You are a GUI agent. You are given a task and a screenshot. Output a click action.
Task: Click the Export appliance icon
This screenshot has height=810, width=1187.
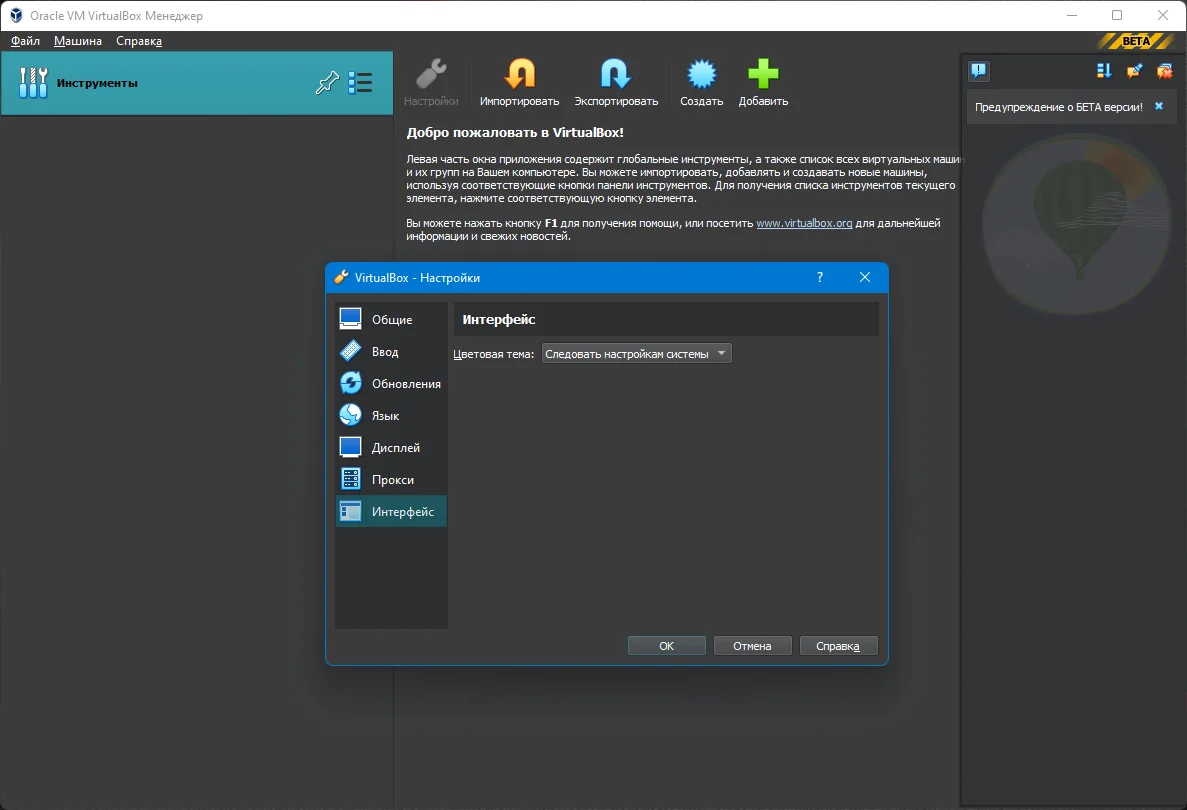pos(615,74)
